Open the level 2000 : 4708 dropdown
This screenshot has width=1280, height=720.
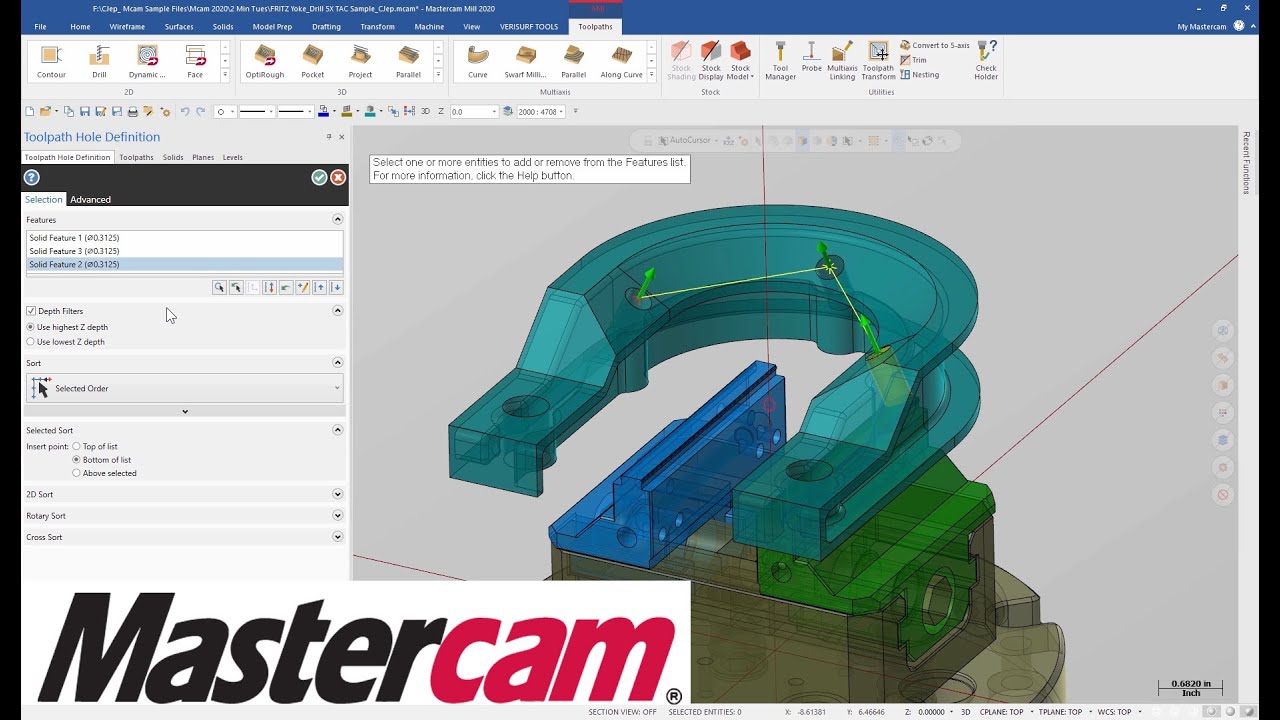point(562,112)
